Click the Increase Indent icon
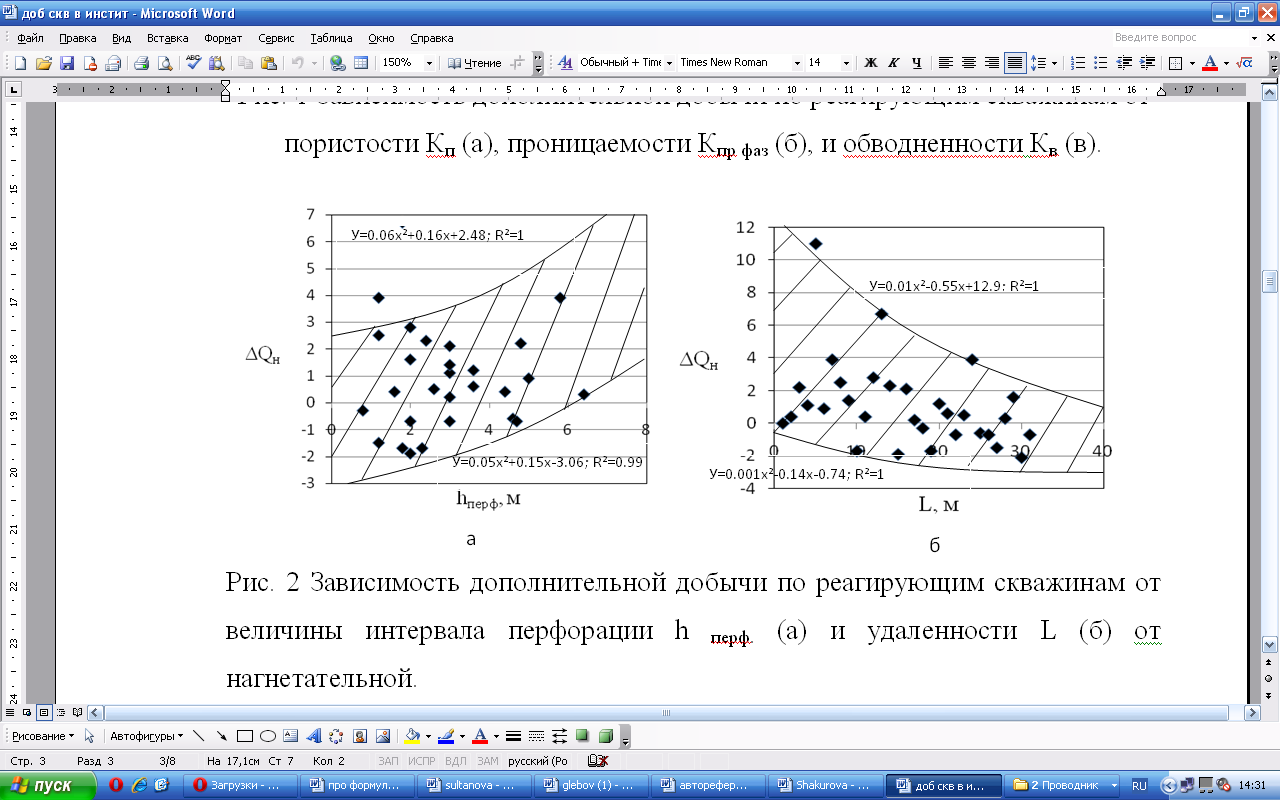The width and height of the screenshot is (1280, 800). 1146,63
